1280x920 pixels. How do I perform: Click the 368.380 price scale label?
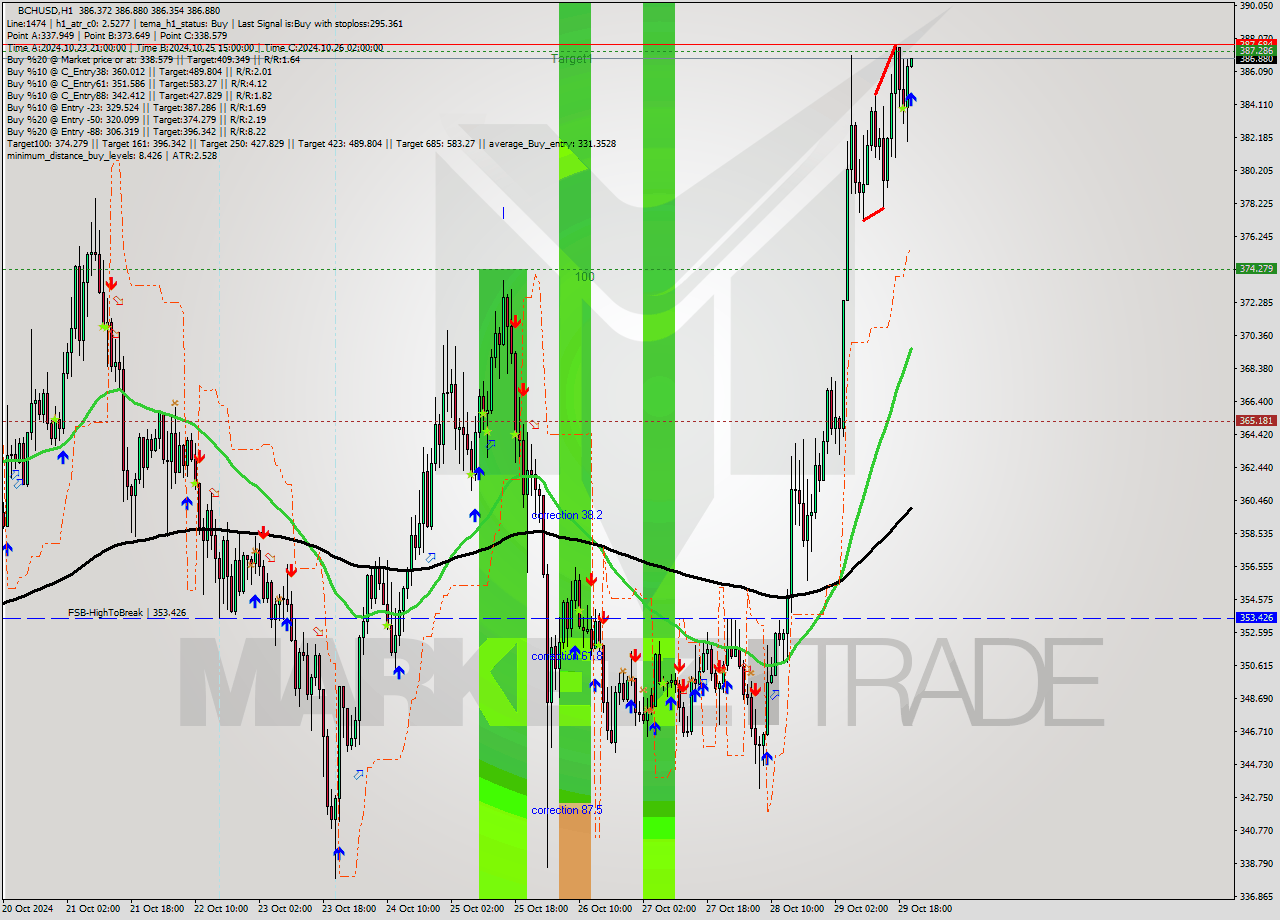(x=1256, y=369)
